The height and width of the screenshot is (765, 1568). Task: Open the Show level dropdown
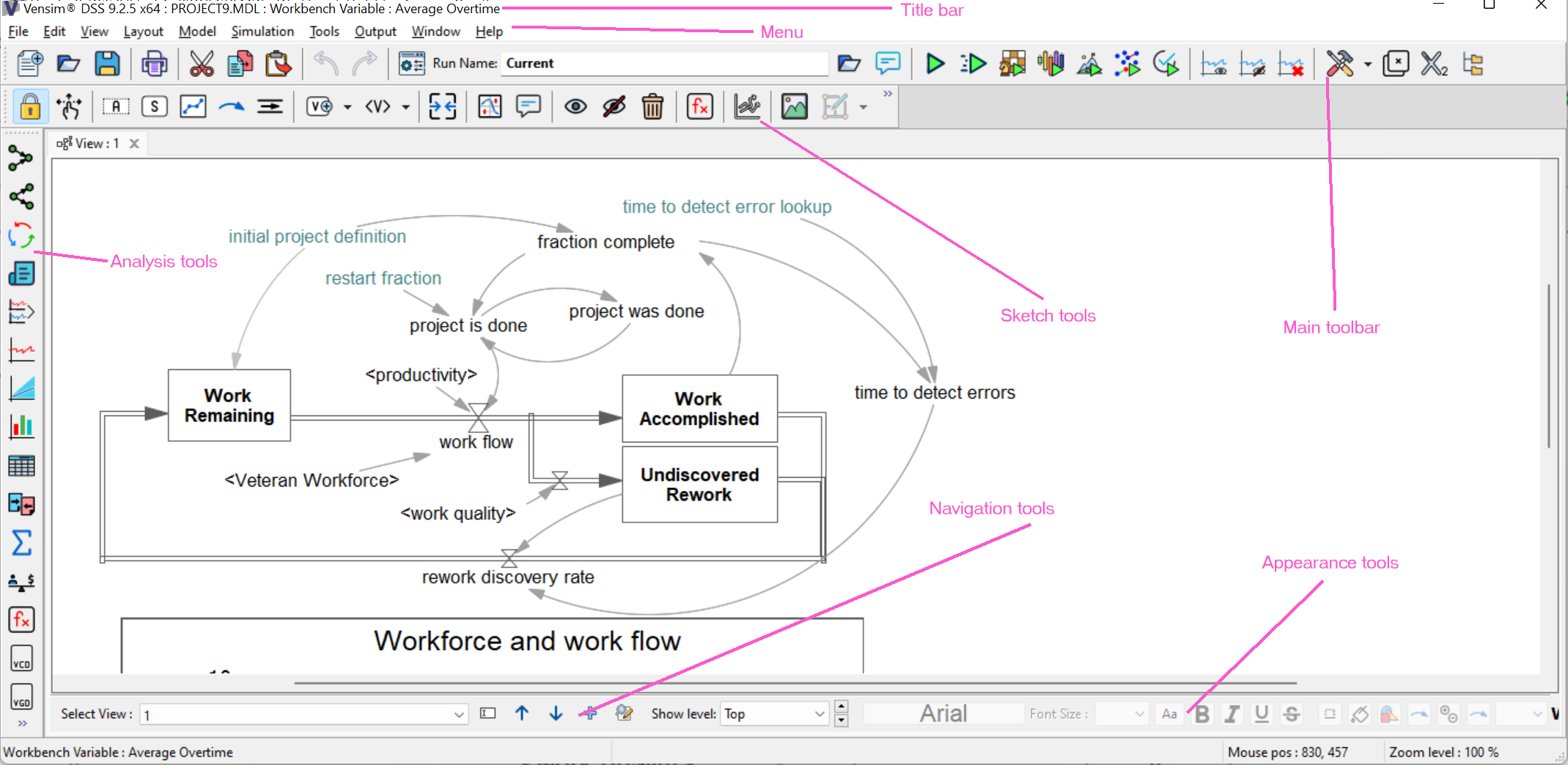pos(819,714)
